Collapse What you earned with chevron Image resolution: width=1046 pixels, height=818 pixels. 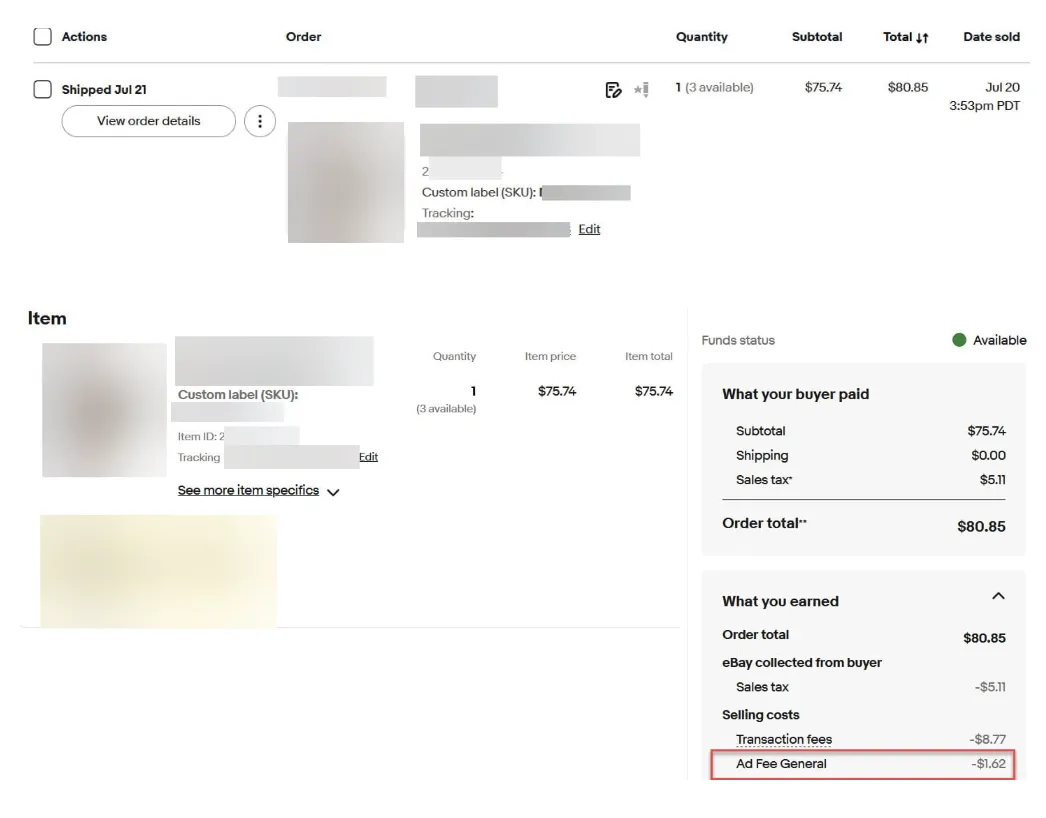(x=998, y=596)
